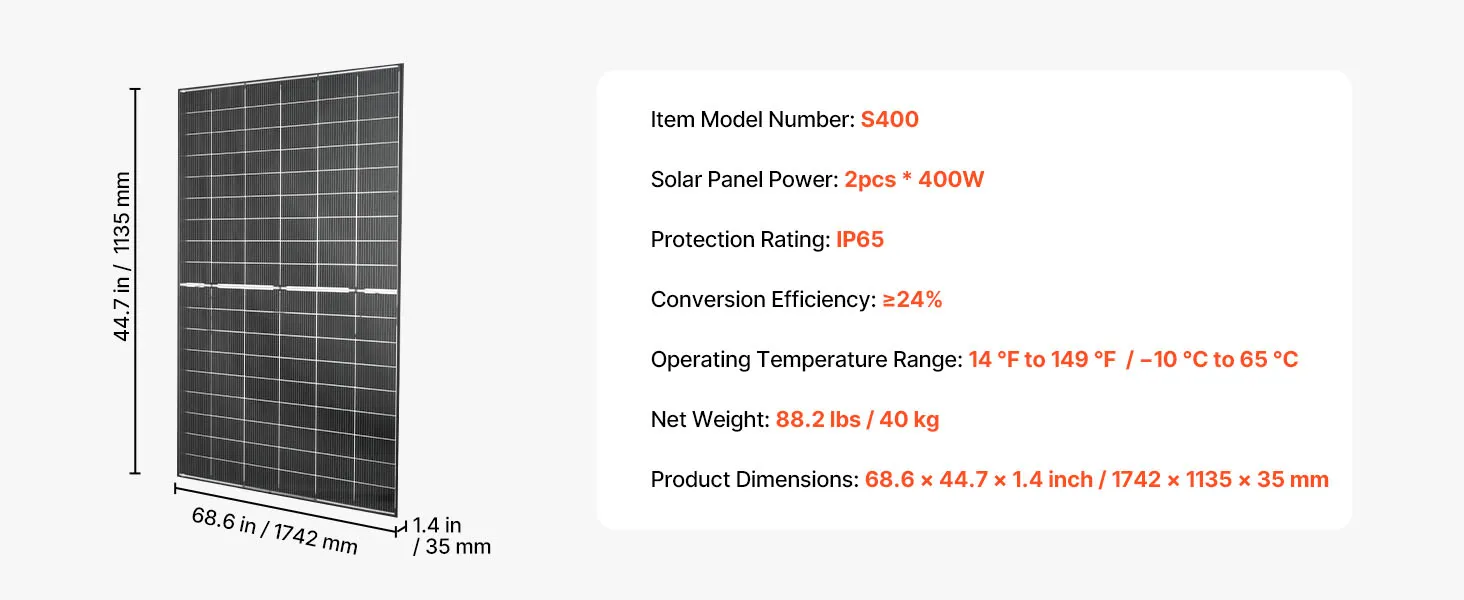The height and width of the screenshot is (600, 1464).
Task: Click the 1.4 in / 35 mm thickness label
Action: (451, 536)
